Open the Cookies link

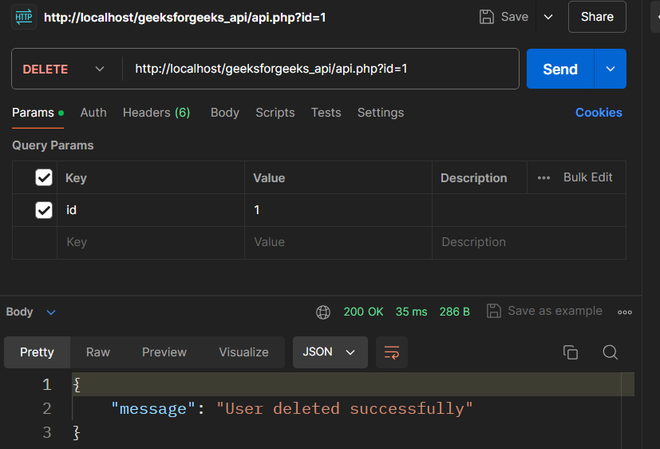point(598,113)
